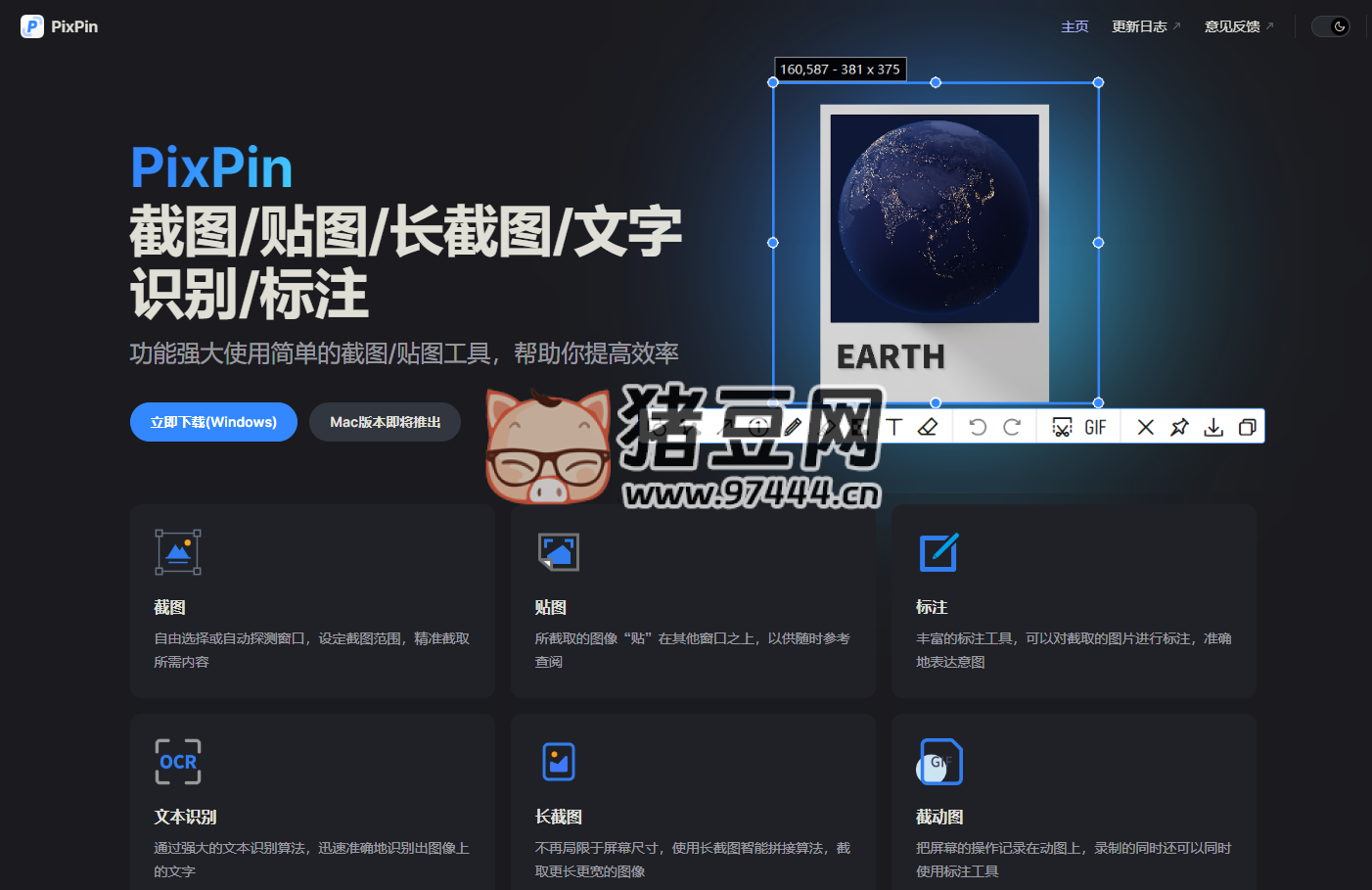Select the Pencil drawing tool
This screenshot has width=1372, height=890.
pyautogui.click(x=793, y=427)
